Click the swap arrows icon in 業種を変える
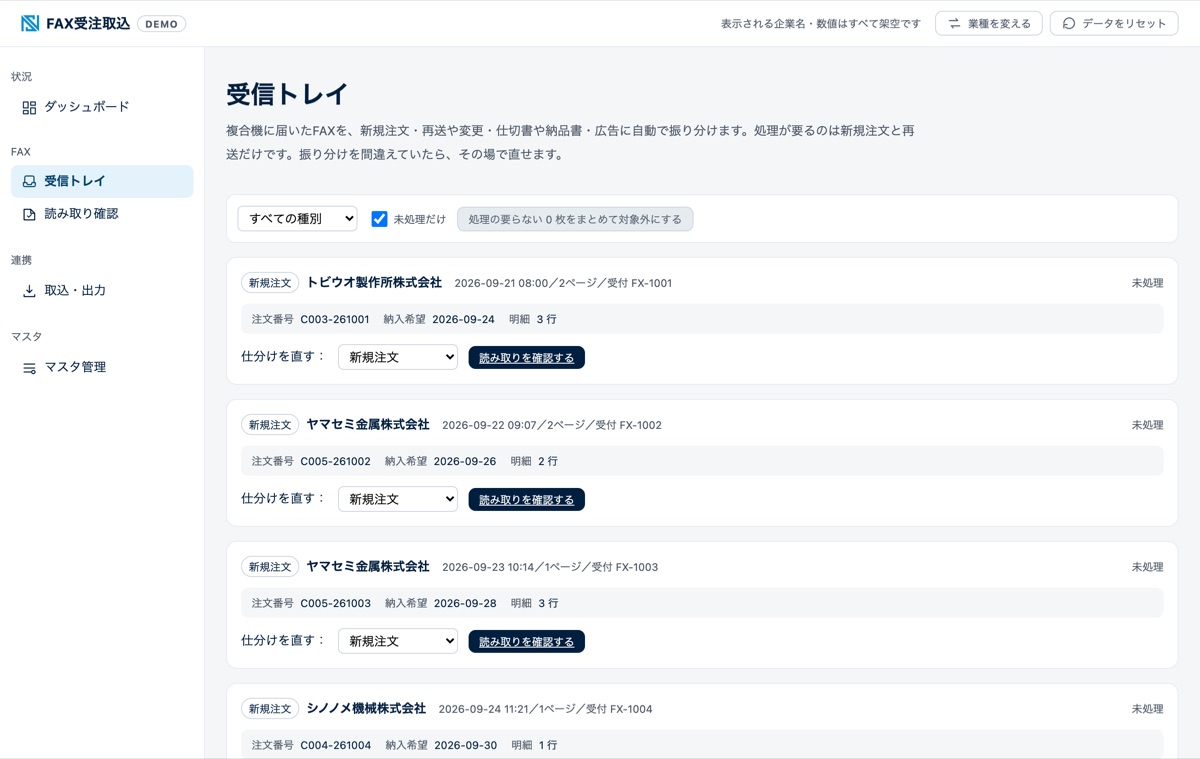Screen dimensions: 1200x759 tap(954, 23)
